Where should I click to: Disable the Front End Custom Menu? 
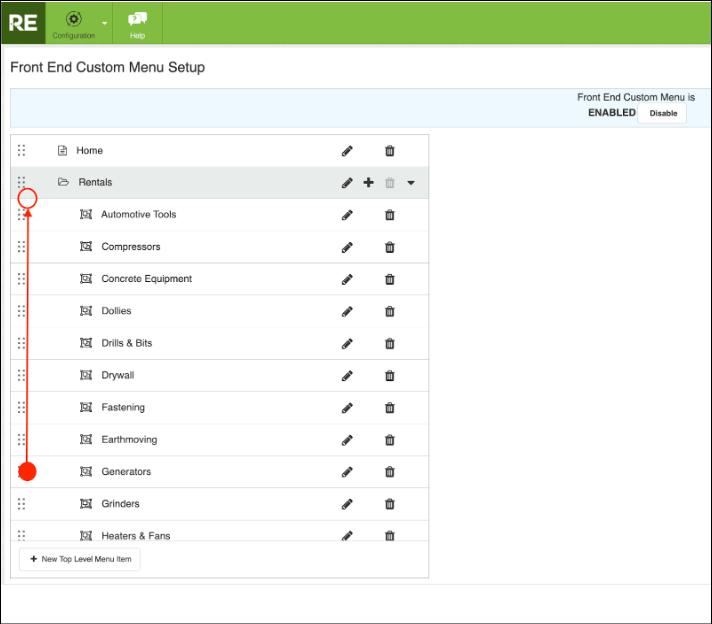pos(662,113)
